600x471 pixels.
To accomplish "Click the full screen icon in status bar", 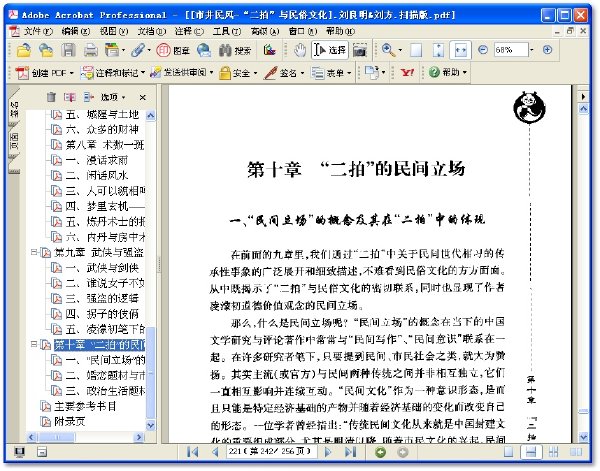I will [x=19, y=452].
